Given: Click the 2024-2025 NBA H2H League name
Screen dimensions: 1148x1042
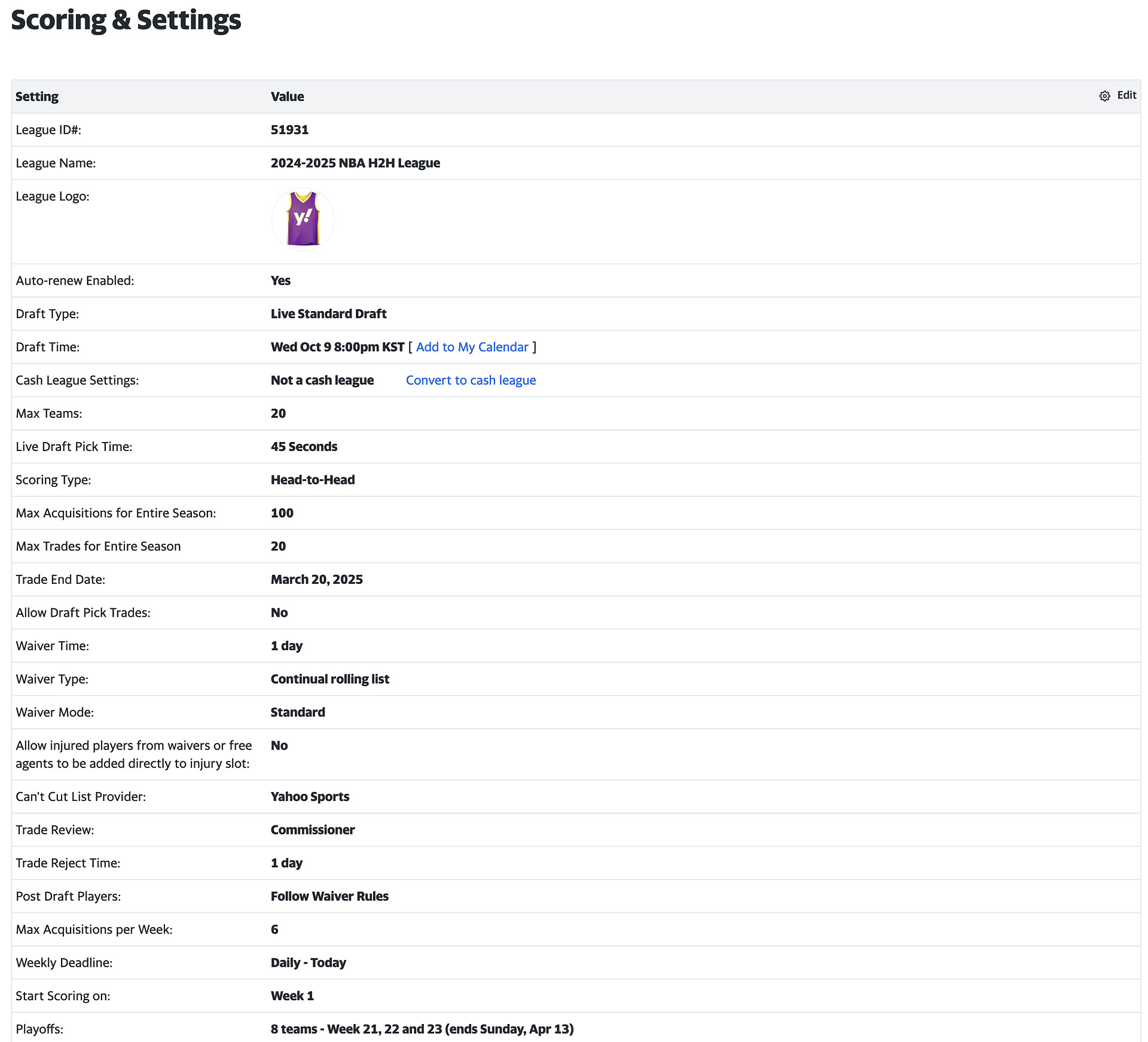Looking at the screenshot, I should pyautogui.click(x=355, y=163).
